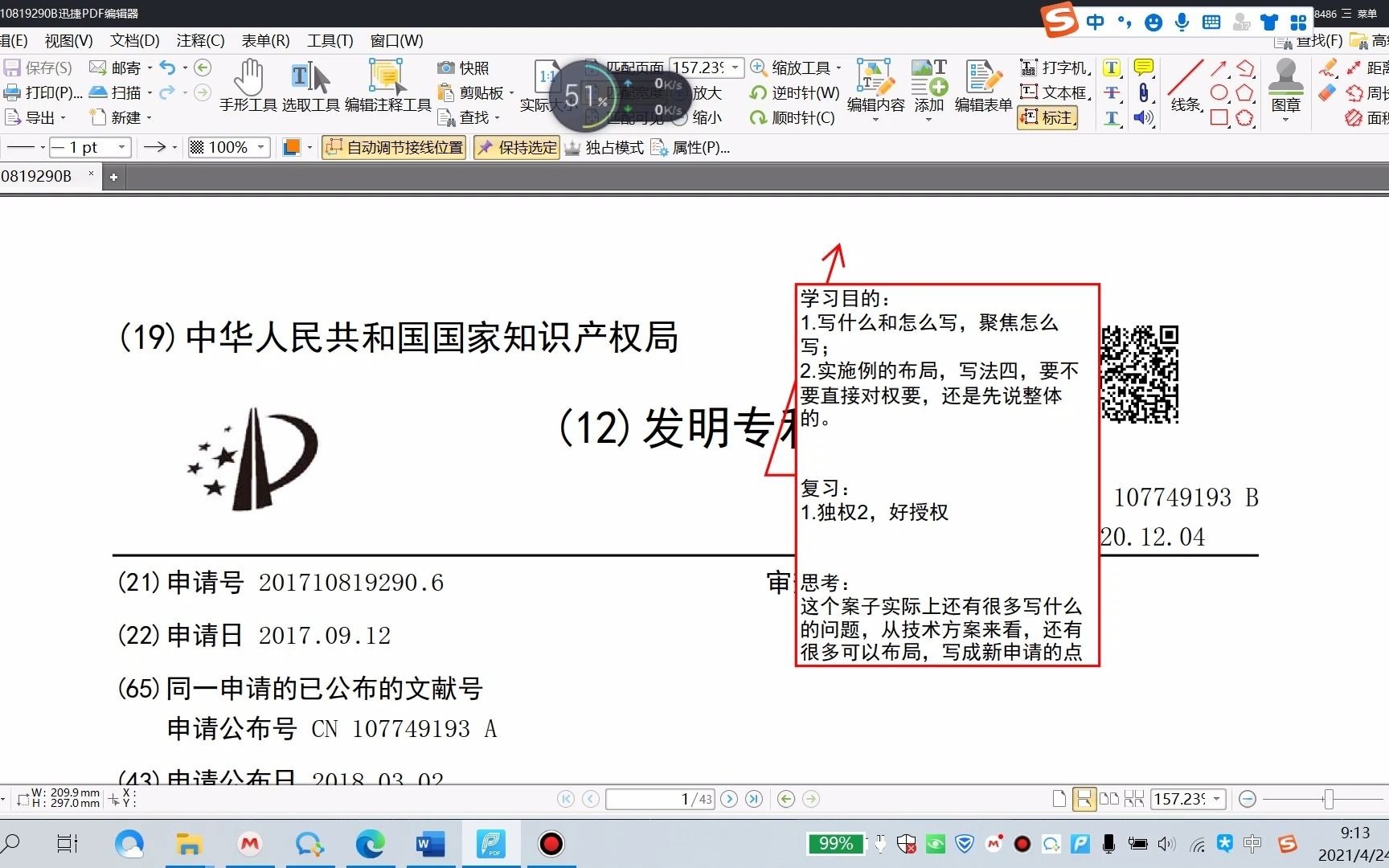Activate the 编辑注释工具 annotation editing tool

387,85
